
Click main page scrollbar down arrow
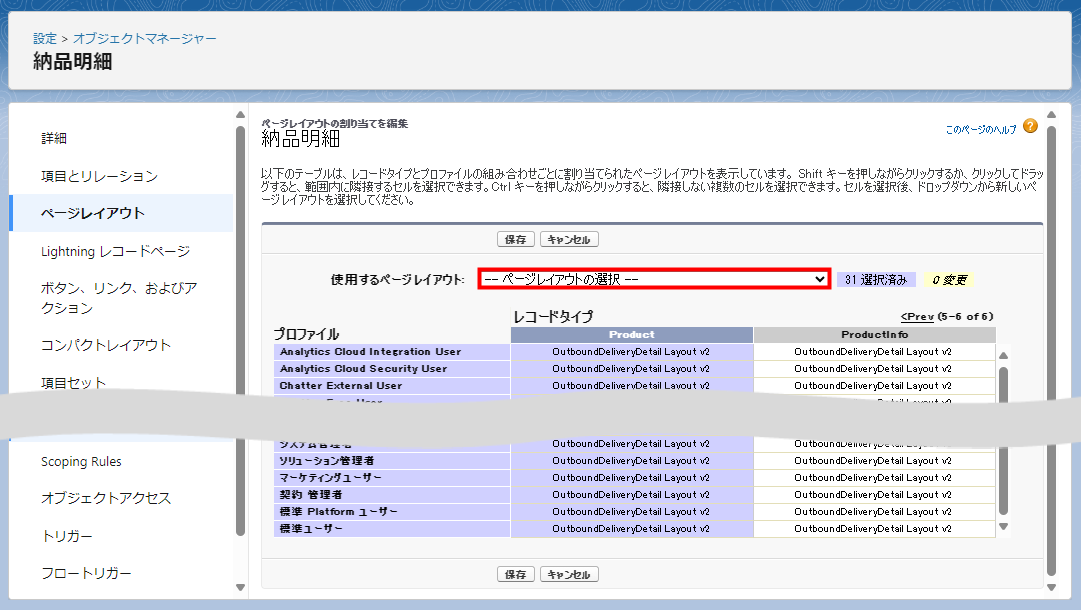(x=1051, y=587)
